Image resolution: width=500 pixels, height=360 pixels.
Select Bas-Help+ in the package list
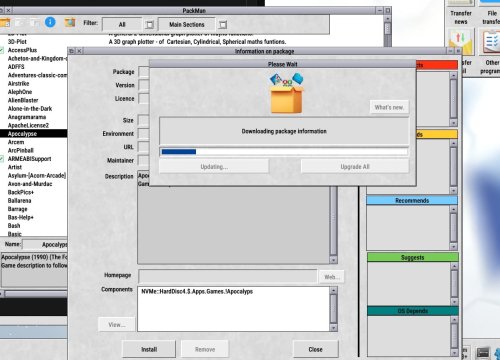click(x=21, y=217)
